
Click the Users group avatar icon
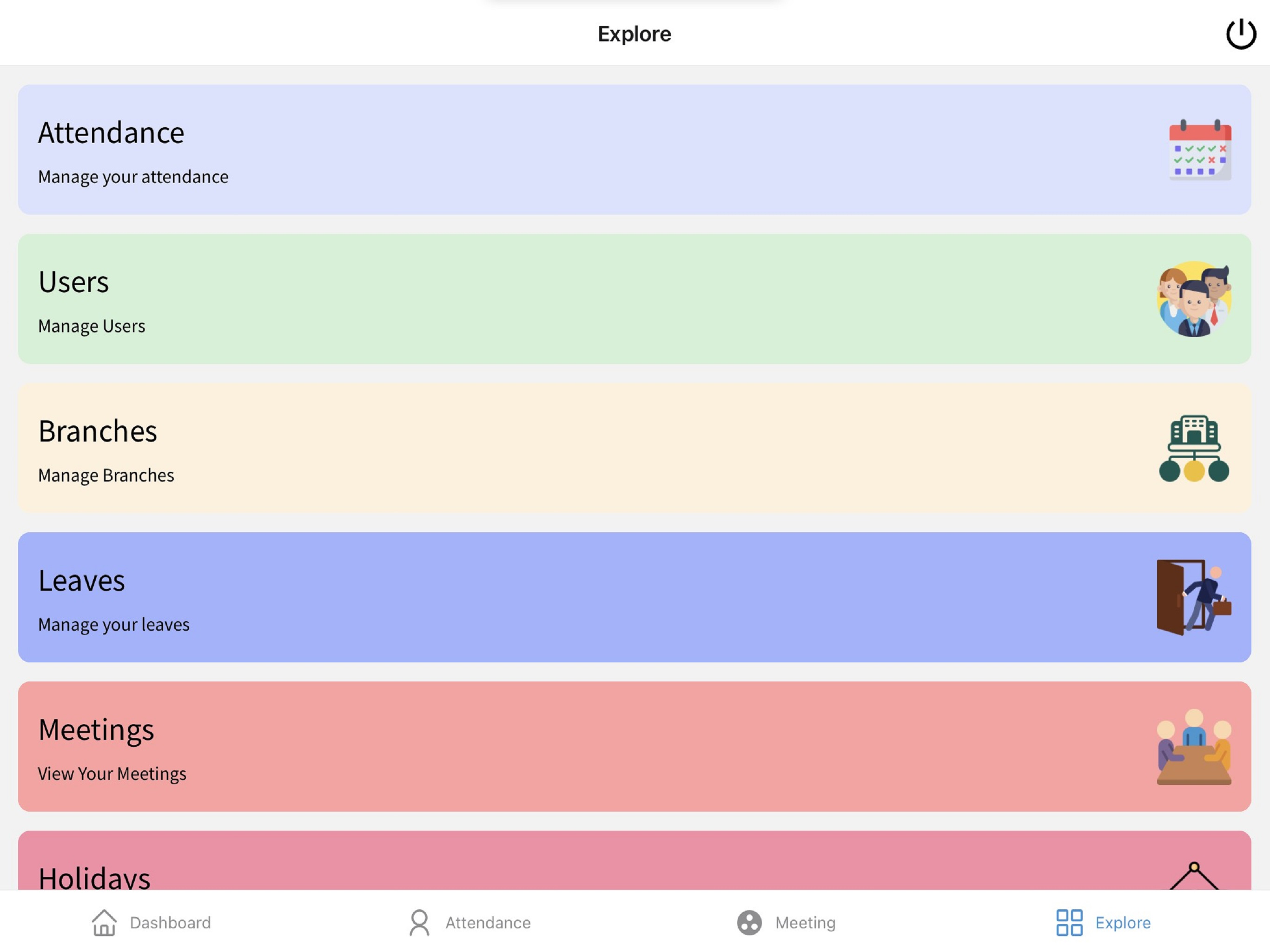click(1194, 298)
